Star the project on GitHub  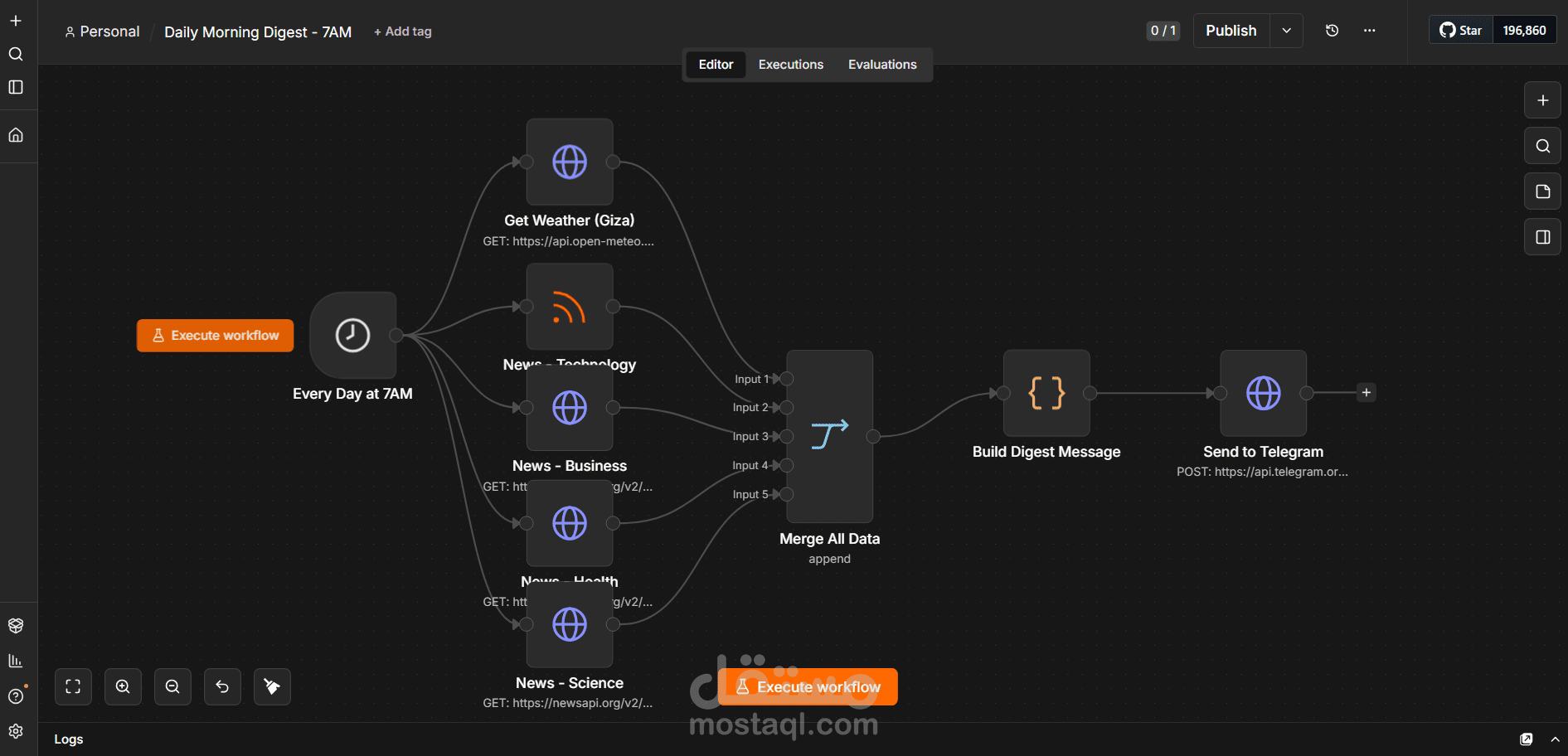tap(1461, 31)
